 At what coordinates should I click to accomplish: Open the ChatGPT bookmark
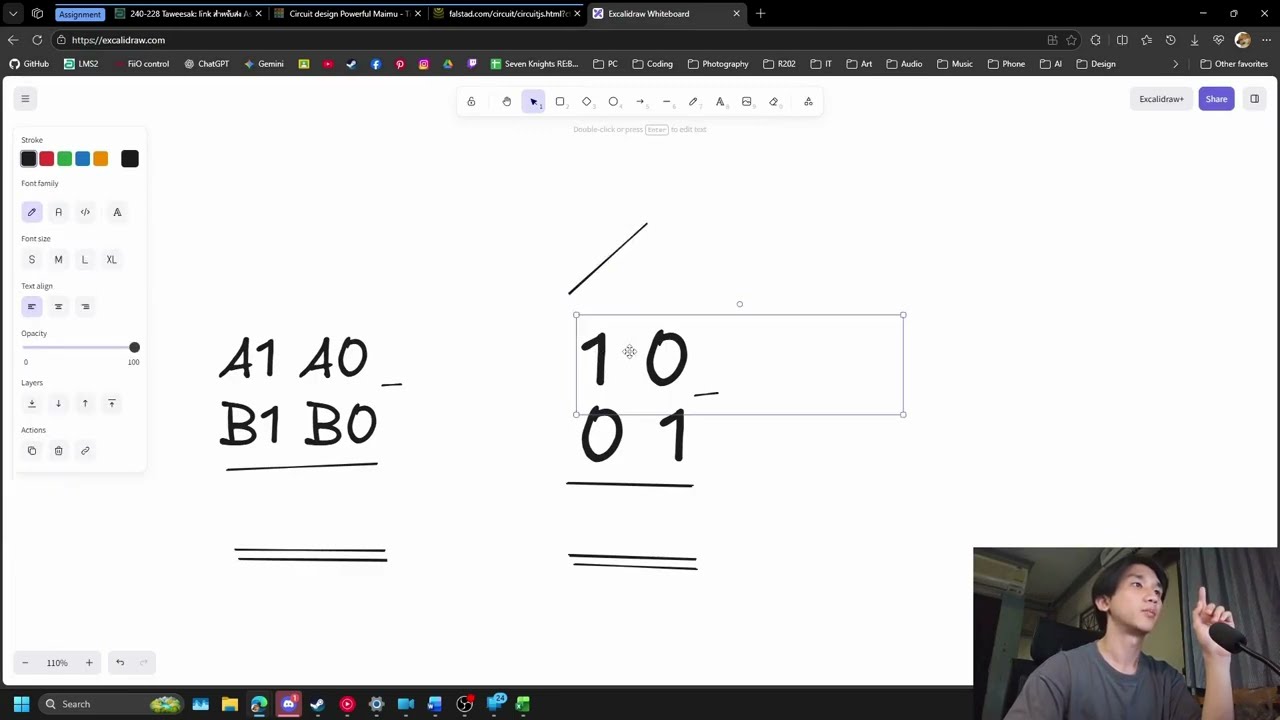(x=206, y=64)
